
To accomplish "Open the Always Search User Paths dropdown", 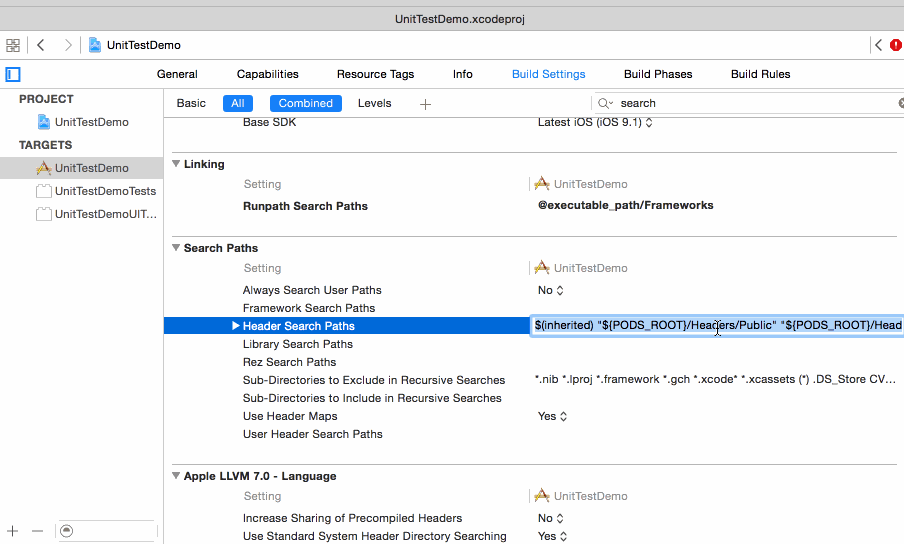I will [x=551, y=290].
